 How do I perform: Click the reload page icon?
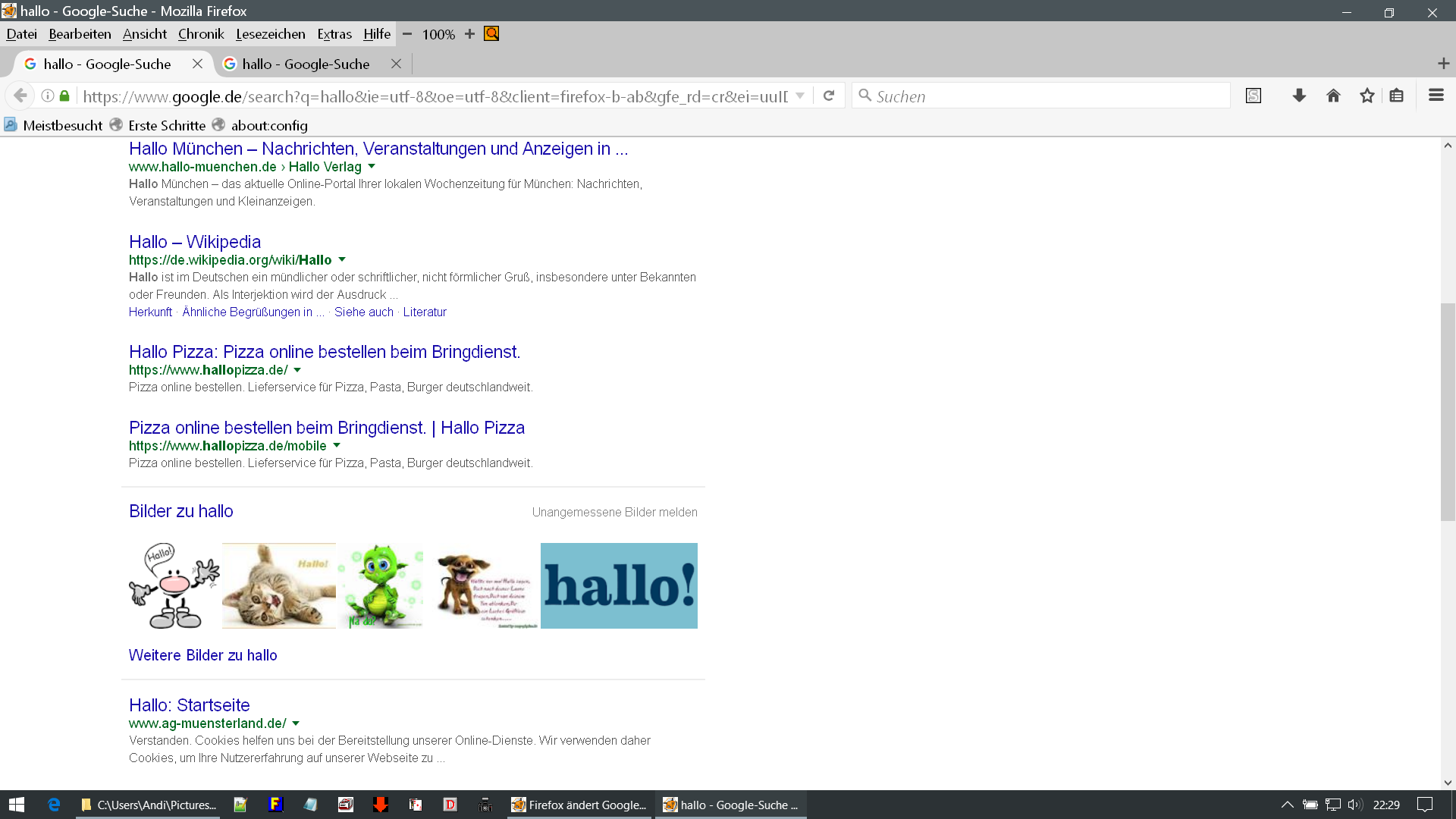tap(829, 96)
